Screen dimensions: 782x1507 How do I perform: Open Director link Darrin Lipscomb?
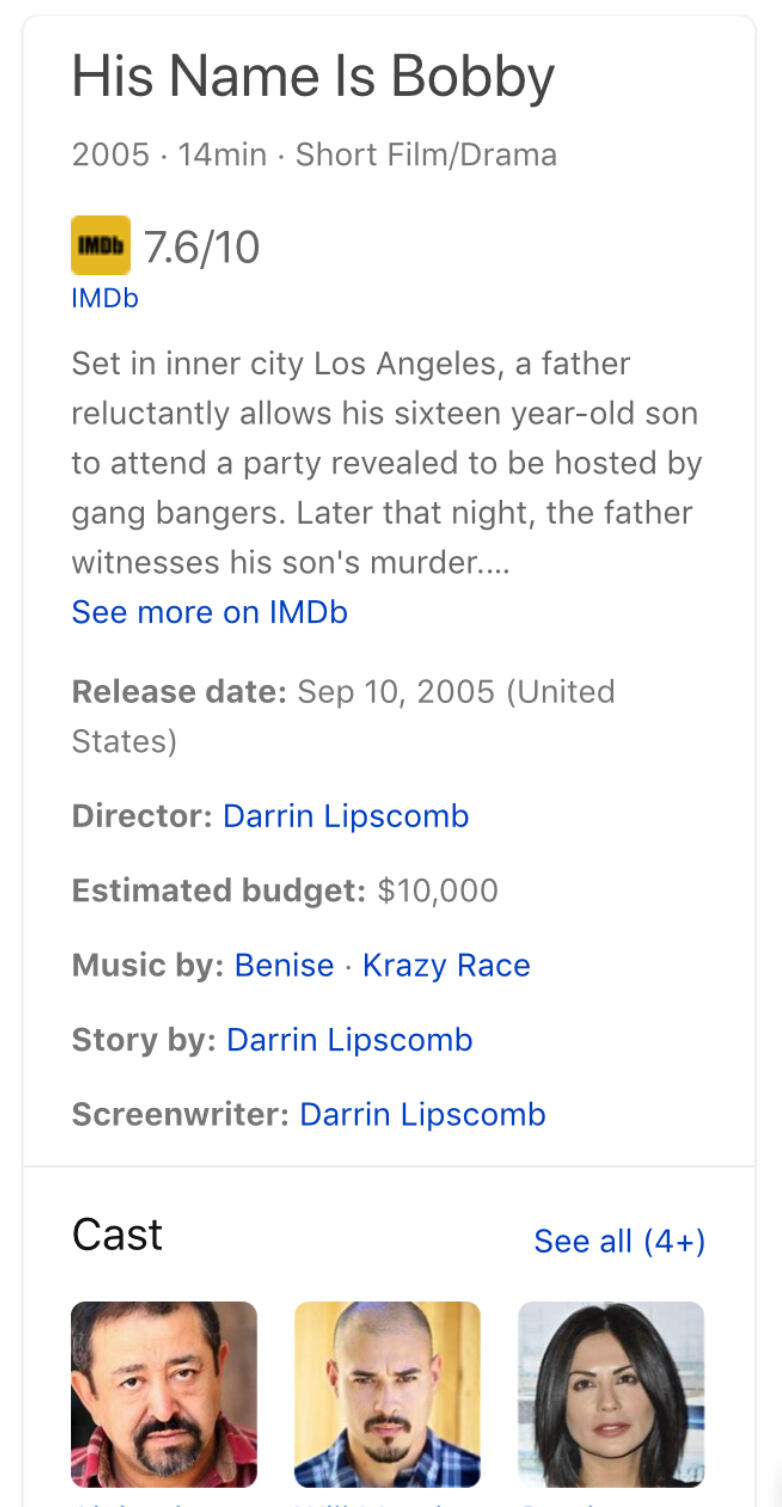tap(345, 816)
